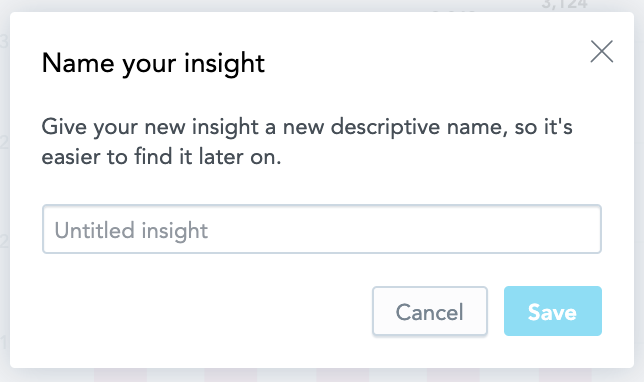Focus the insight name text box
This screenshot has width=644, height=382.
click(322, 229)
